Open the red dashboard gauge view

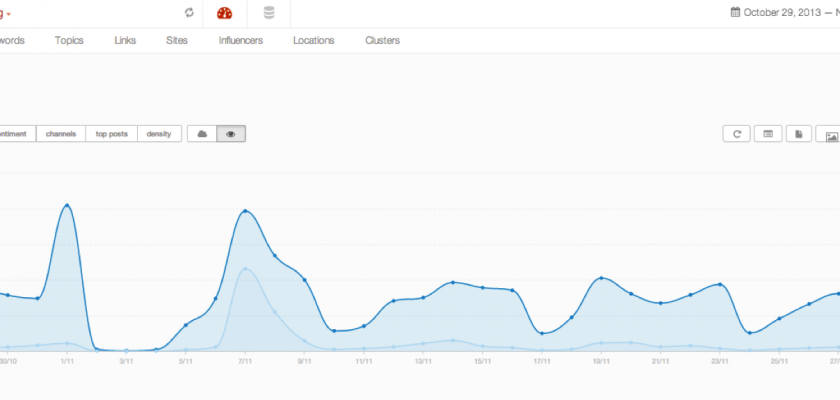click(224, 13)
